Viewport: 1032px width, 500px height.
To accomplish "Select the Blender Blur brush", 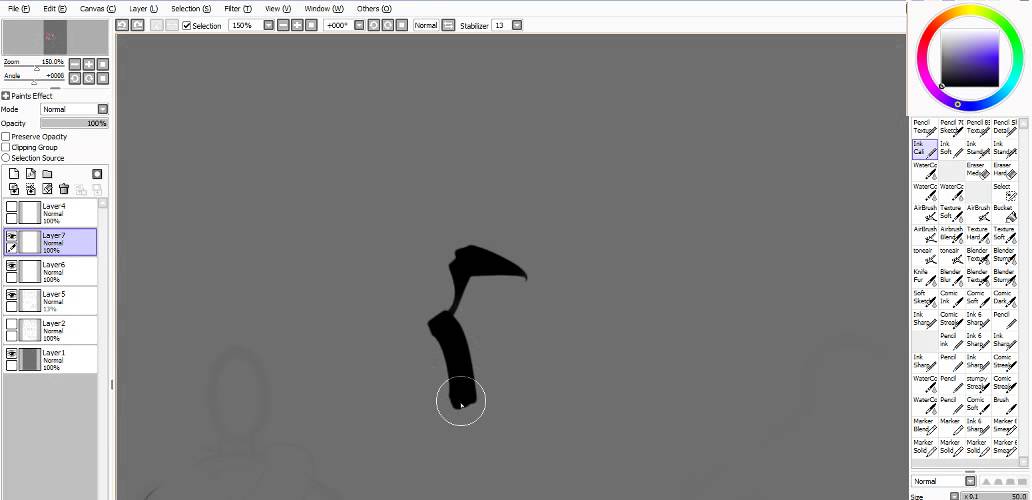I will point(951,277).
